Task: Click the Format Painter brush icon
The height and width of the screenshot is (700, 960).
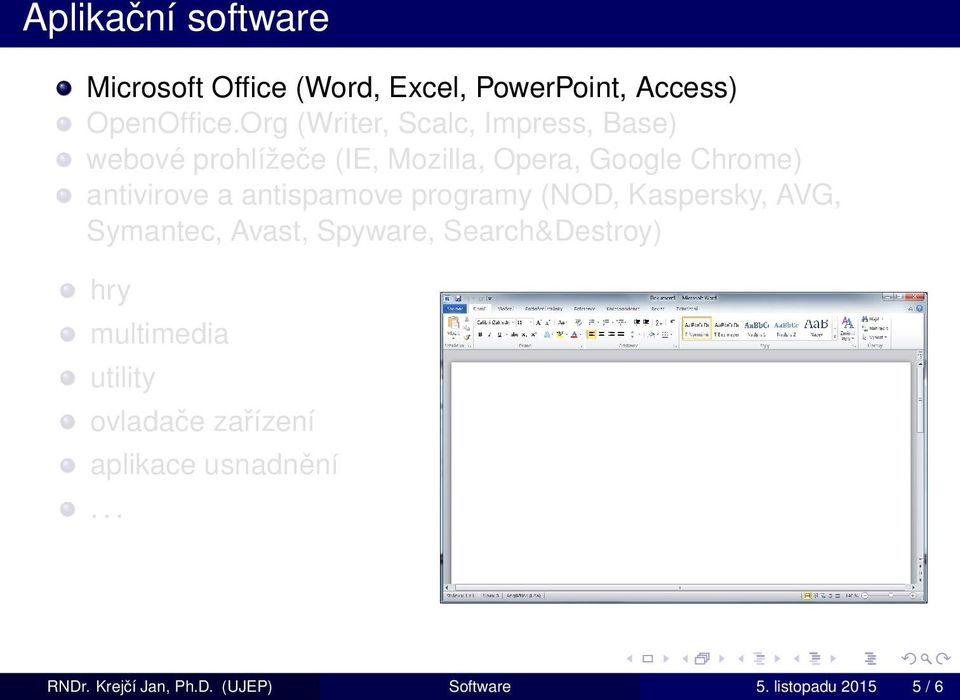Action: 467,337
